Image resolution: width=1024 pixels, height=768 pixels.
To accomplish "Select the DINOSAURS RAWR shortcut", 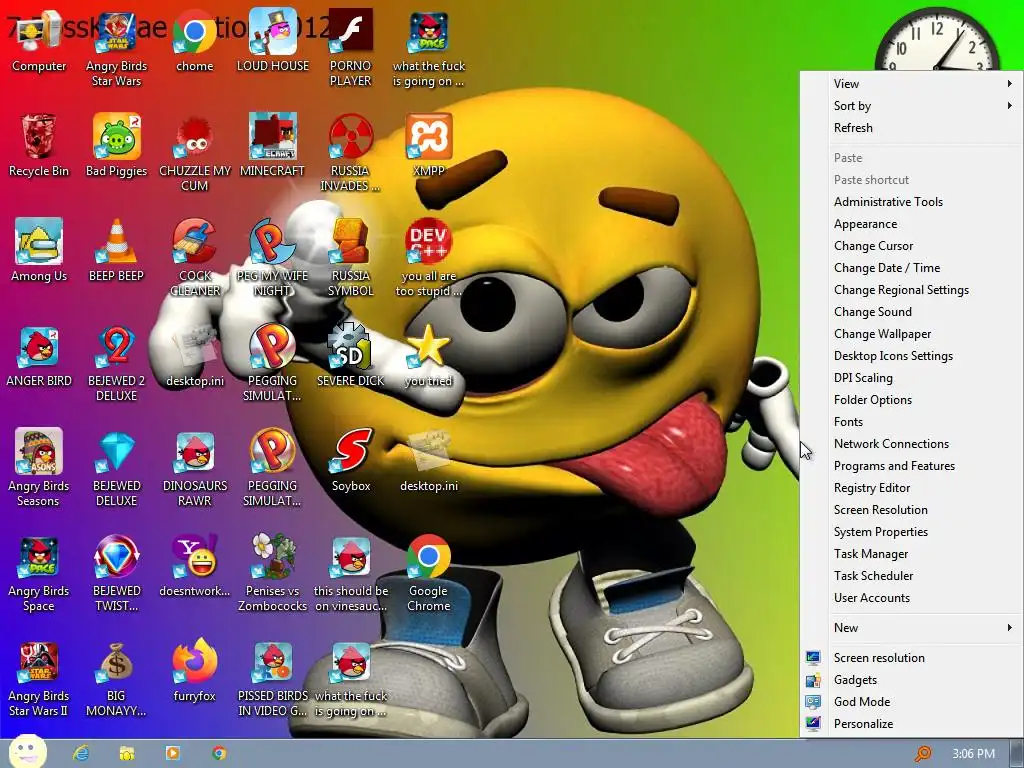I will coord(195,468).
